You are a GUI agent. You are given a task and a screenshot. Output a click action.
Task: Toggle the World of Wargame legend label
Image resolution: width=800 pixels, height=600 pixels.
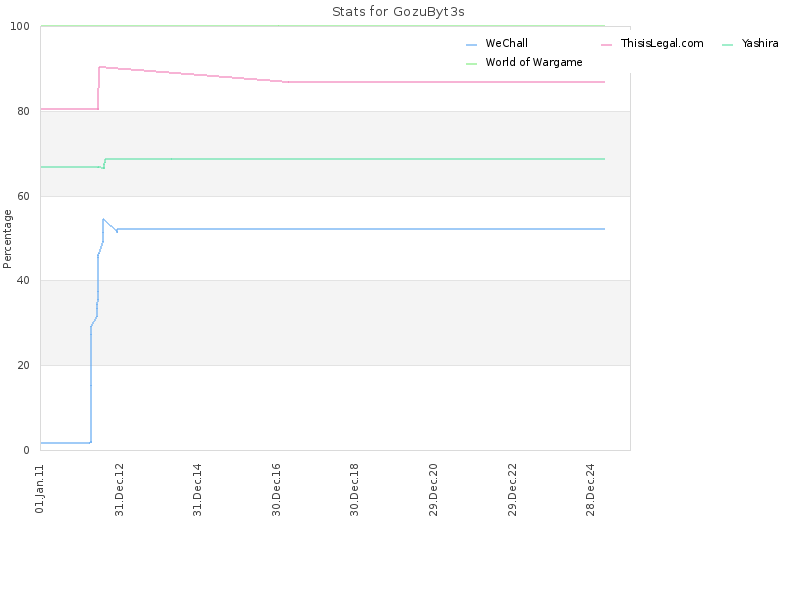[x=534, y=62]
